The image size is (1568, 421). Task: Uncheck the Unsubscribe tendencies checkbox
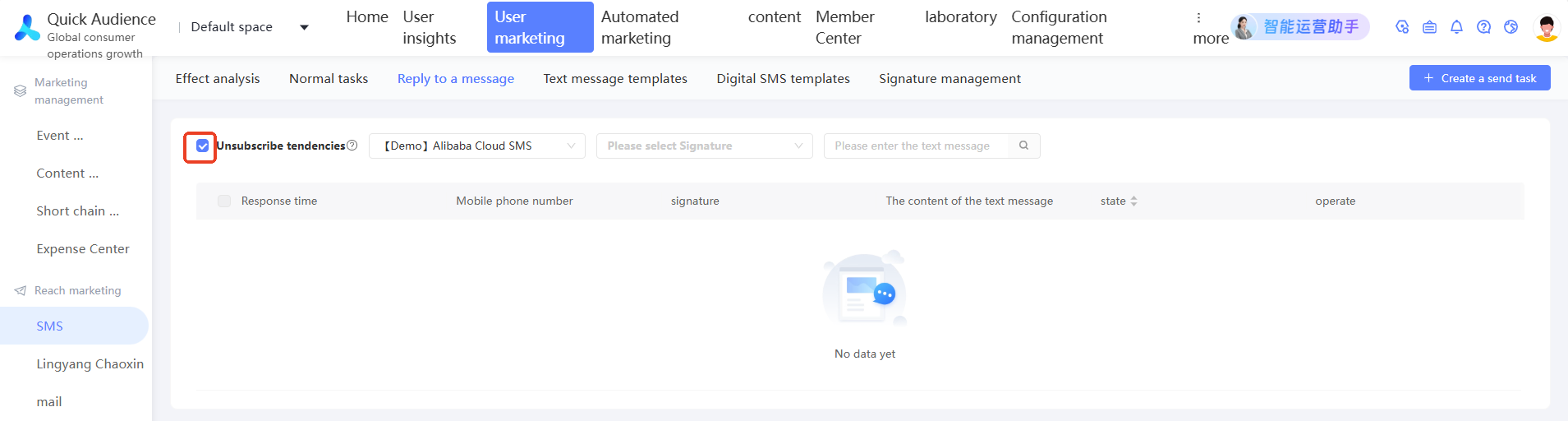point(202,146)
